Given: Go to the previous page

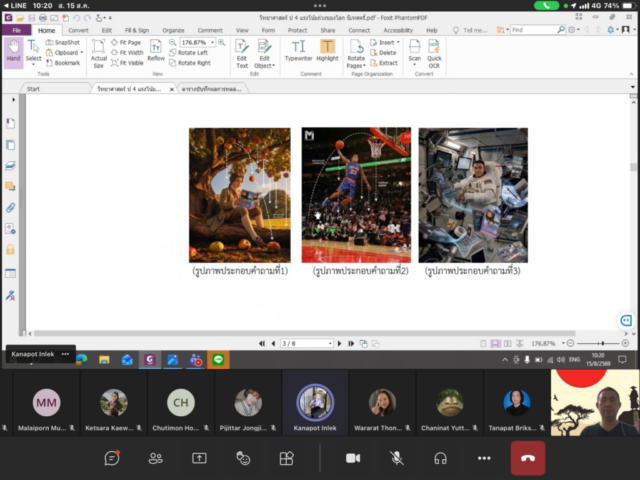Looking at the screenshot, I should click(x=273, y=344).
